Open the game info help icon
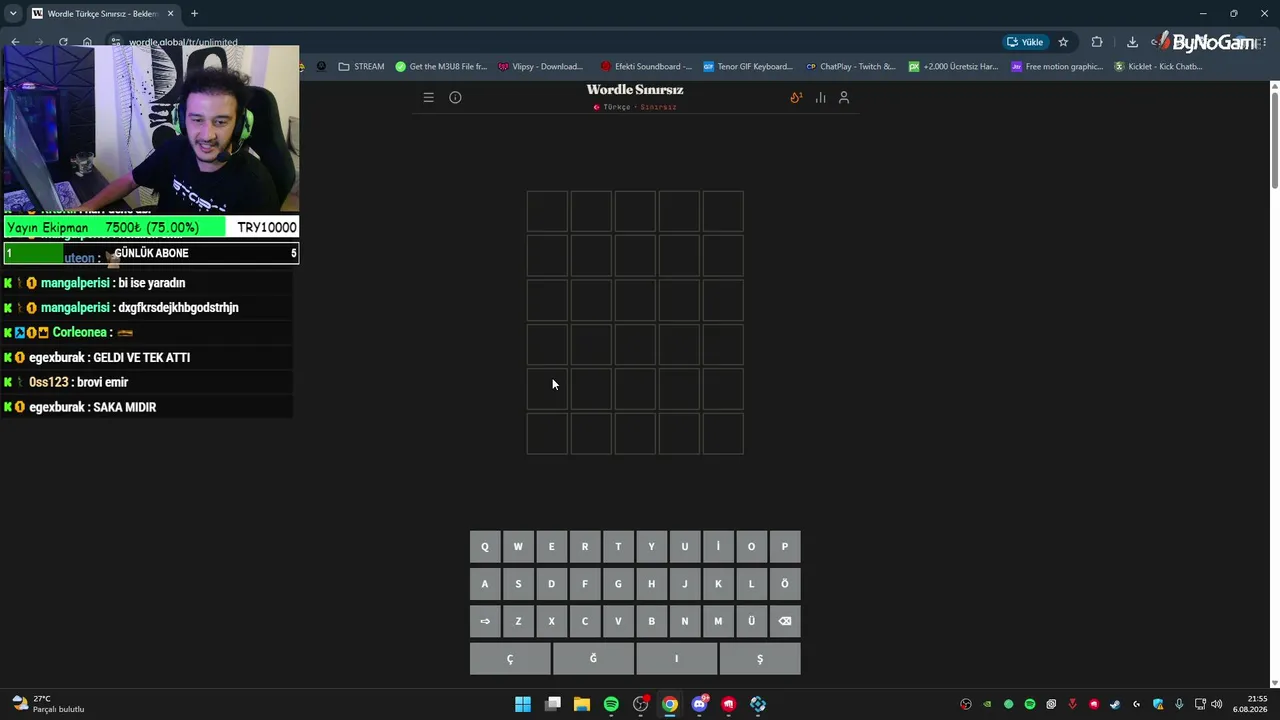 click(455, 98)
